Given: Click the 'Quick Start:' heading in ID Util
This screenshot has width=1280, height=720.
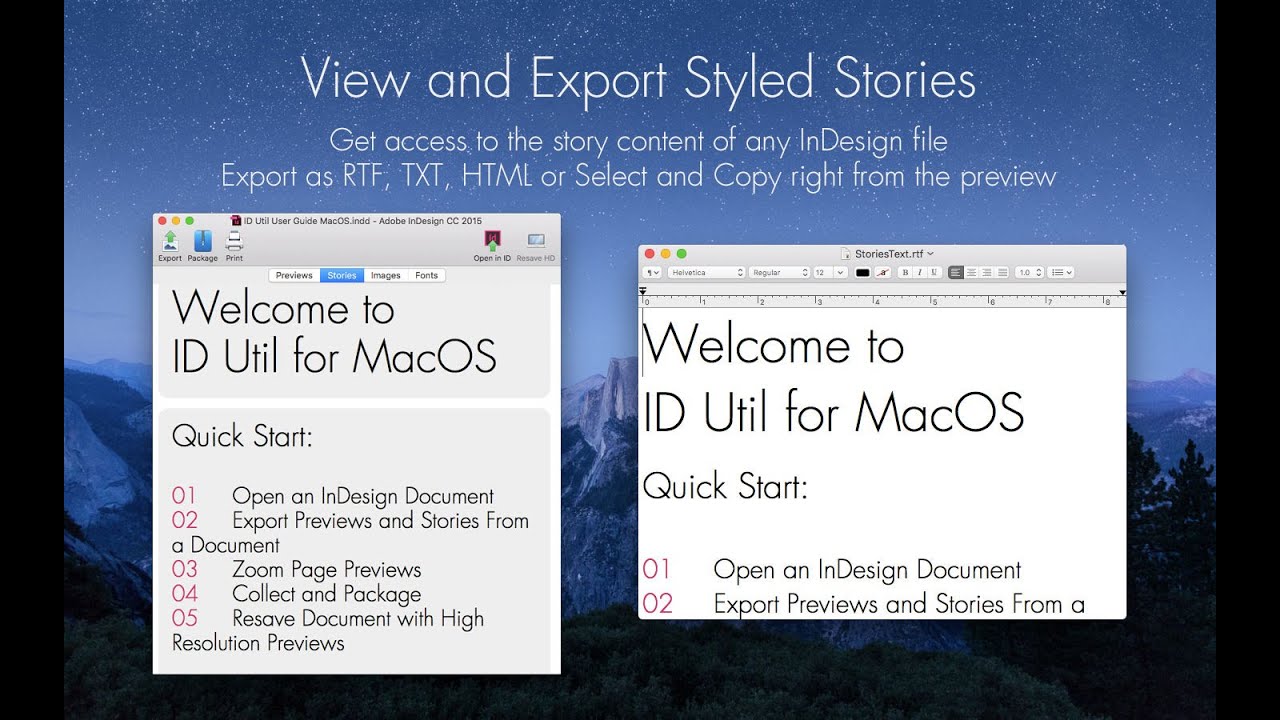Looking at the screenshot, I should click(x=242, y=437).
